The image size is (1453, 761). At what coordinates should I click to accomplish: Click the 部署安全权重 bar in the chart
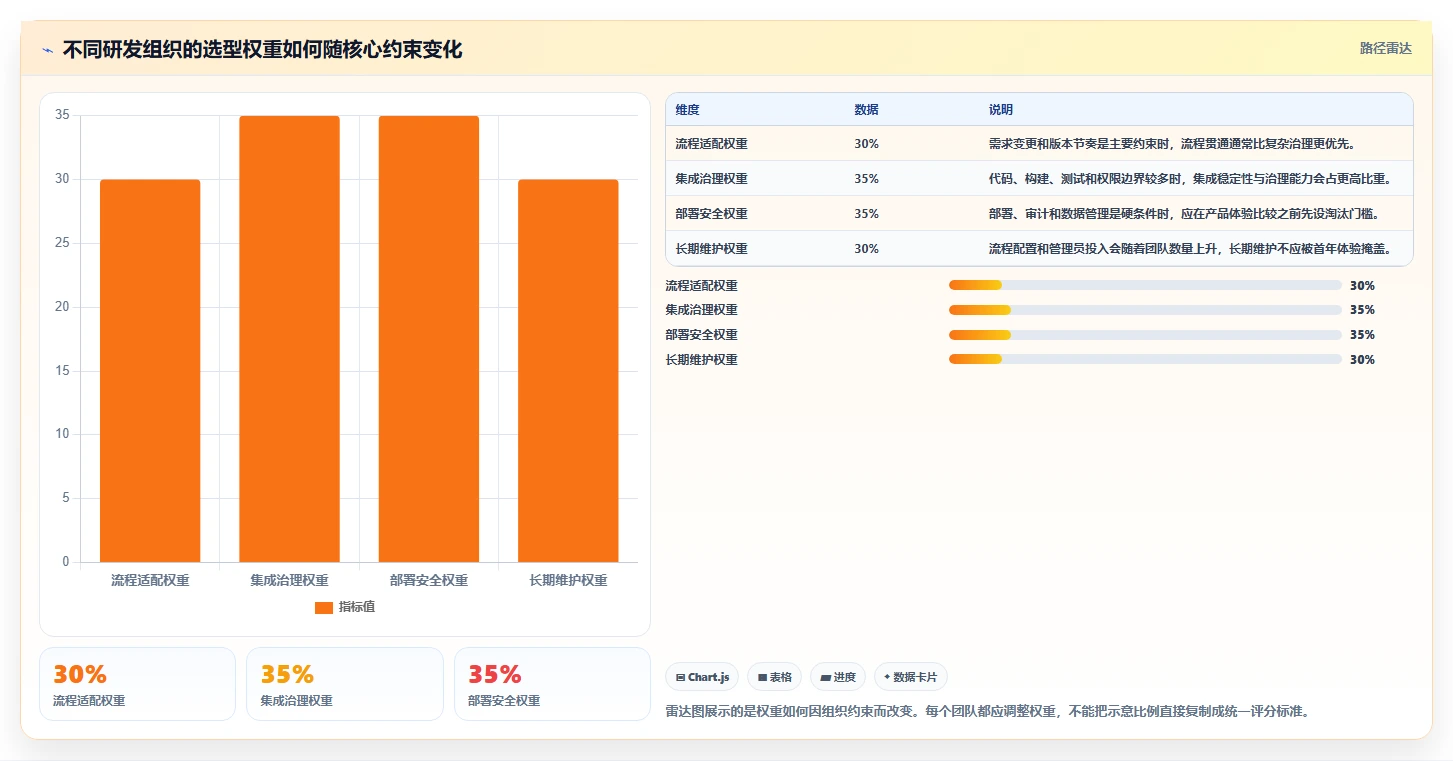pos(429,339)
